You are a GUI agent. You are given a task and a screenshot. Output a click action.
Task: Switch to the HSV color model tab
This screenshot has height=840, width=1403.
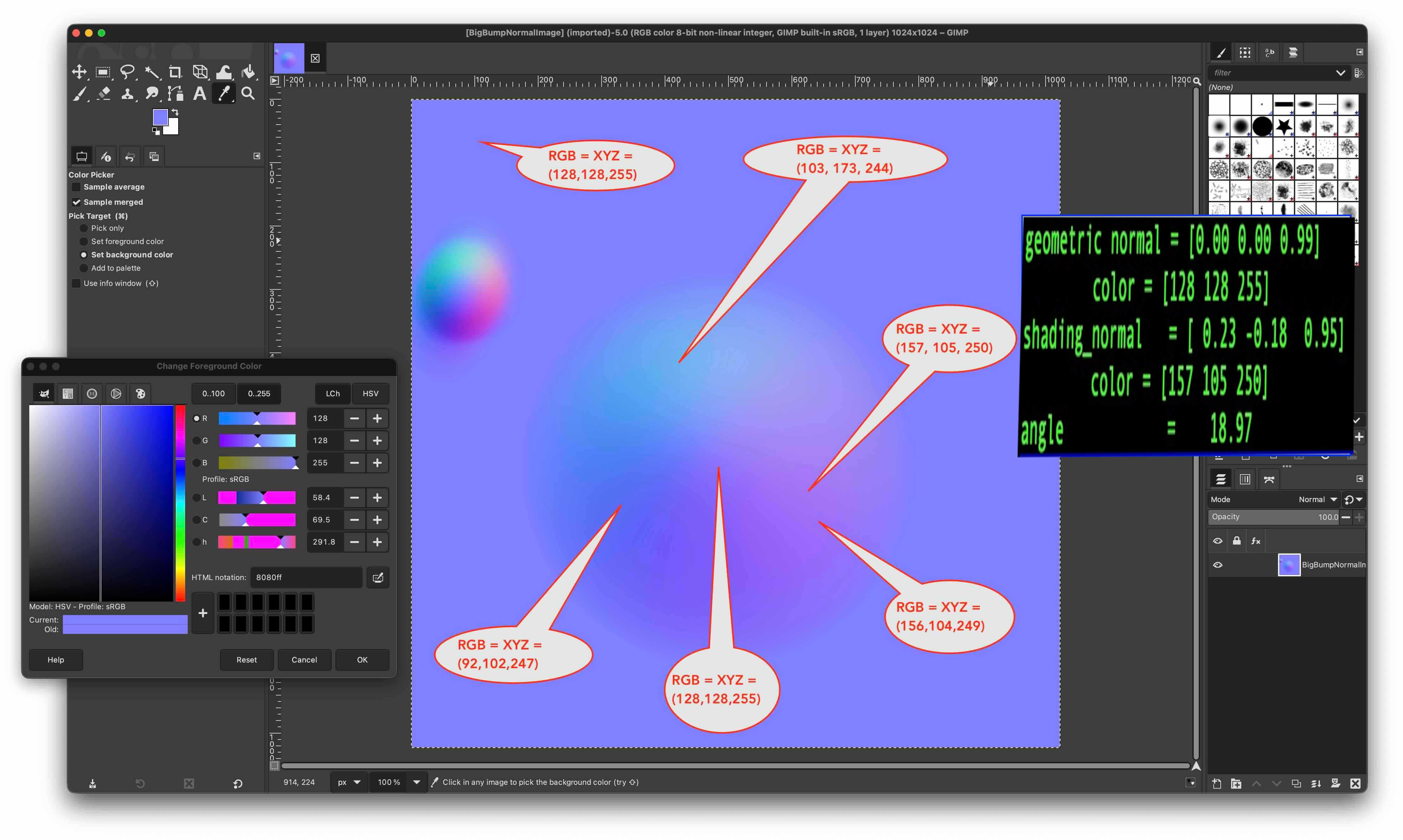(370, 393)
